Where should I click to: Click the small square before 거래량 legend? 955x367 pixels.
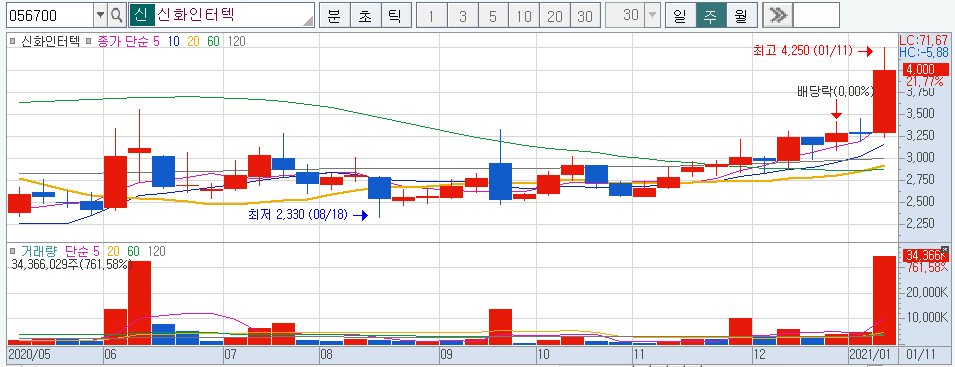[x=12, y=251]
